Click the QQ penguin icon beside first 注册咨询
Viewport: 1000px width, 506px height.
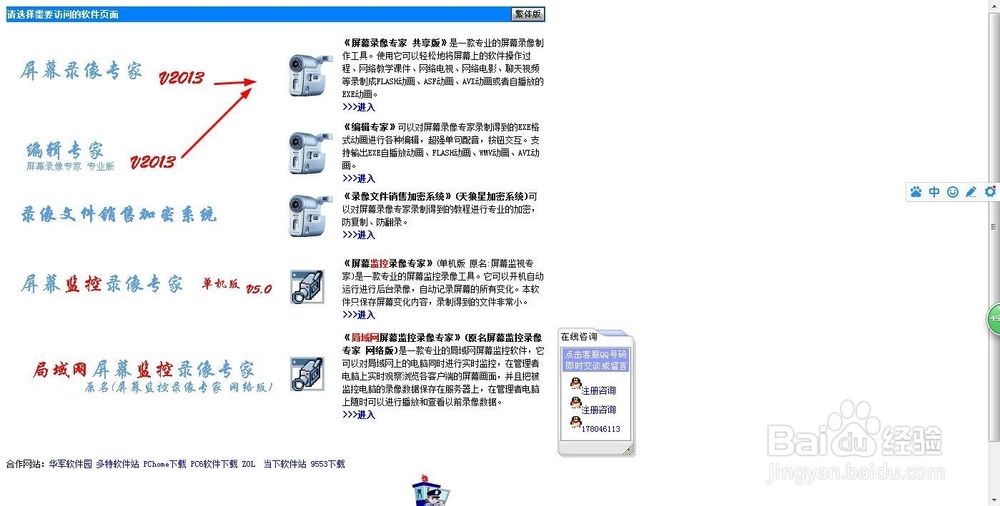click(575, 384)
